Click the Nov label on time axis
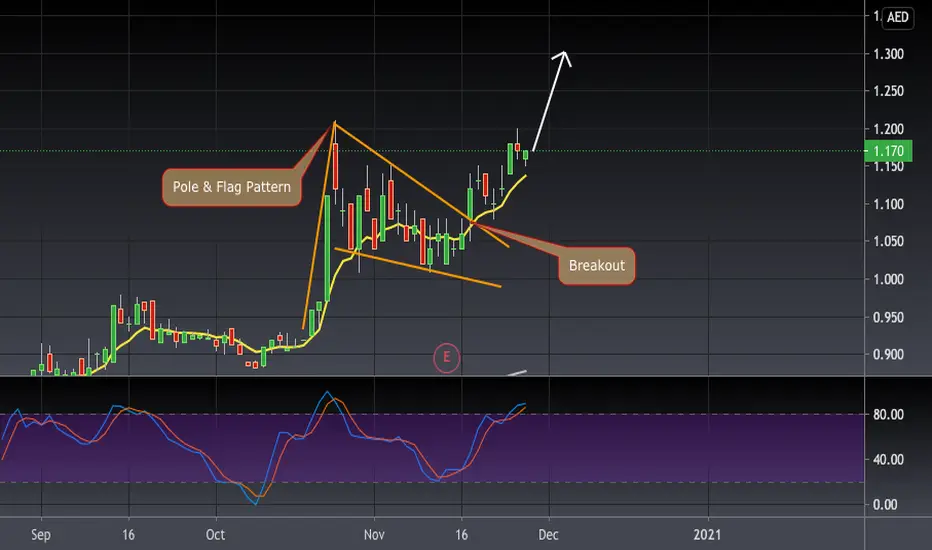 (374, 535)
